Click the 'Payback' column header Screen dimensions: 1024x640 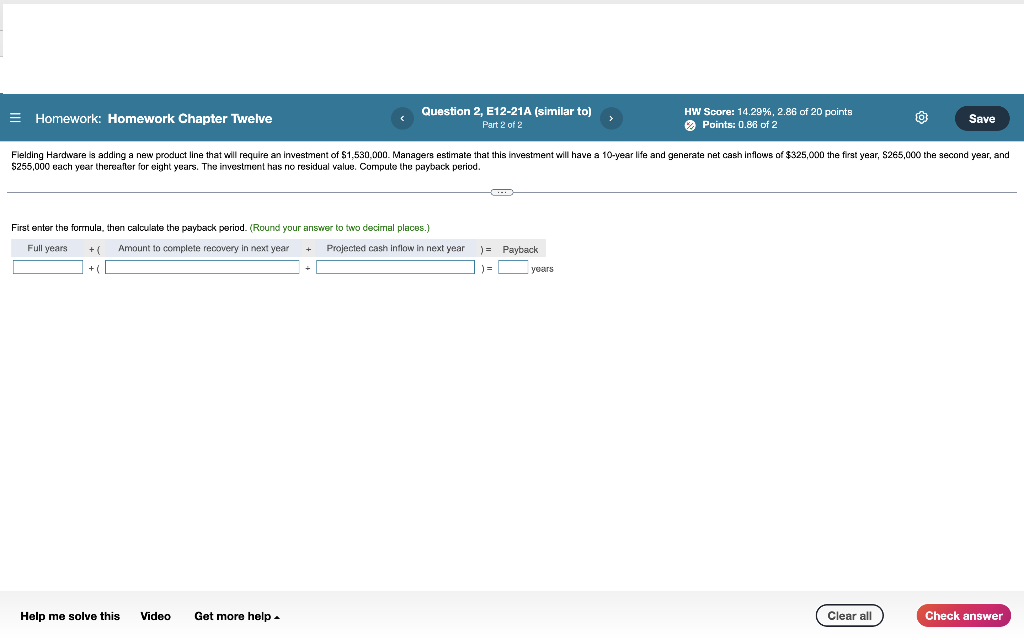pyautogui.click(x=520, y=249)
